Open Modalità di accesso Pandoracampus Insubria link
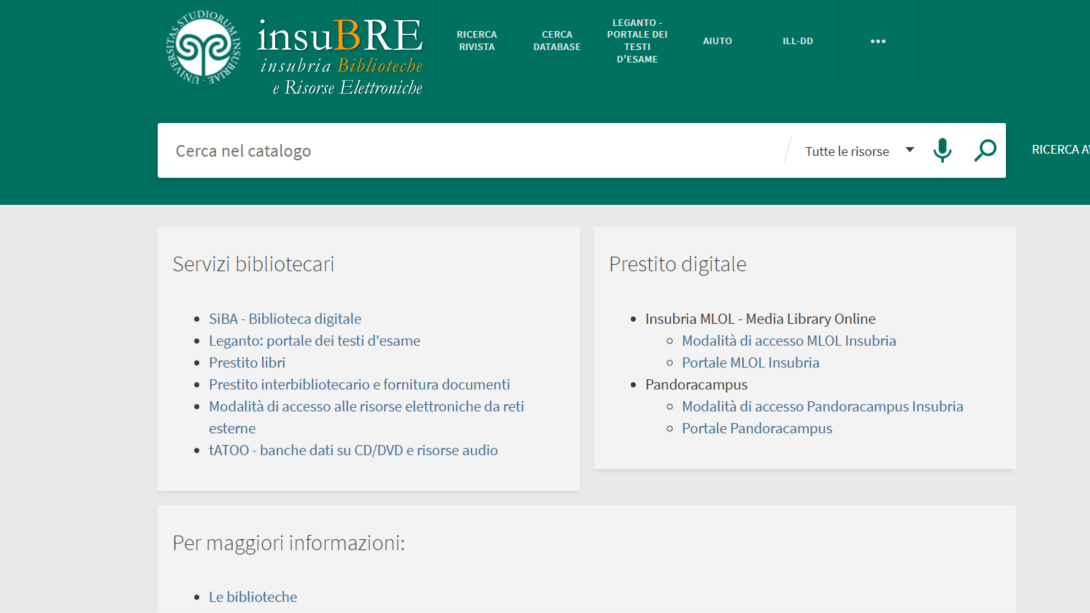This screenshot has height=613, width=1090. coord(822,406)
